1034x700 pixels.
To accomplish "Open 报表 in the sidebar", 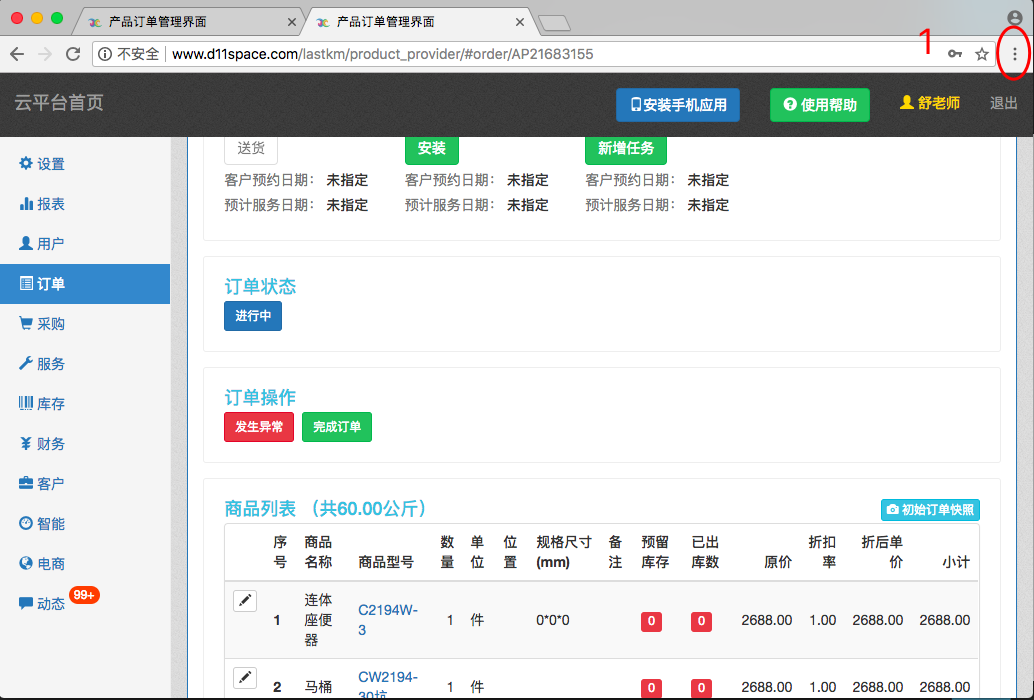I will pos(42,204).
